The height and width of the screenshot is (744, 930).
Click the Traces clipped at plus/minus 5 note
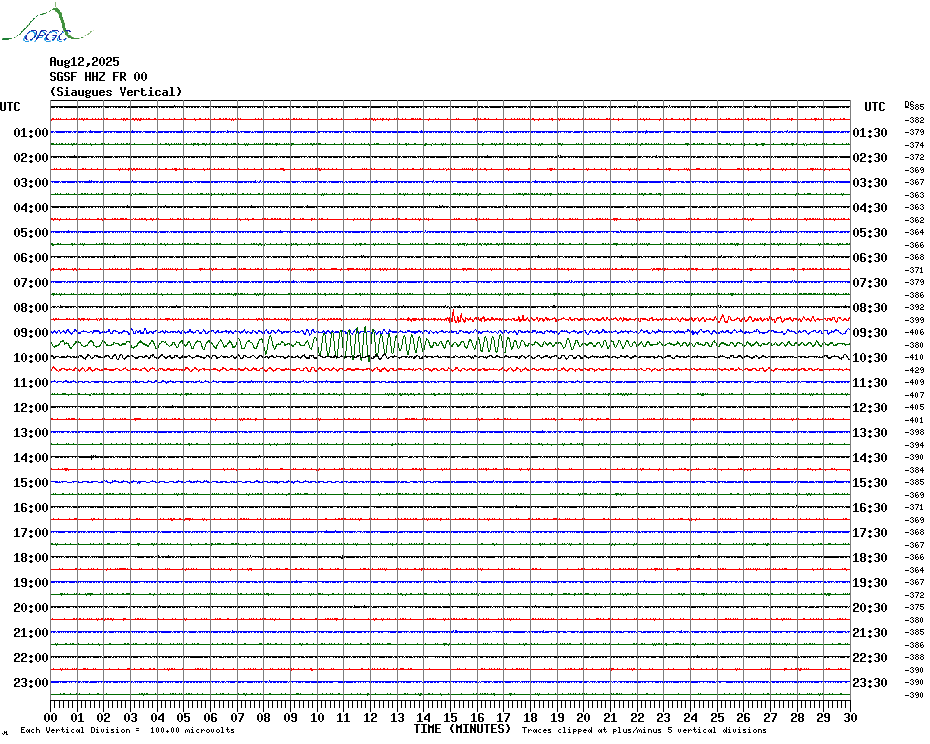(x=644, y=730)
